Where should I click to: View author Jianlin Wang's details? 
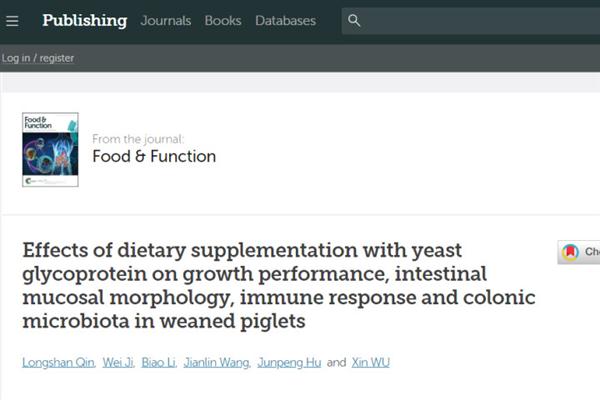216,362
